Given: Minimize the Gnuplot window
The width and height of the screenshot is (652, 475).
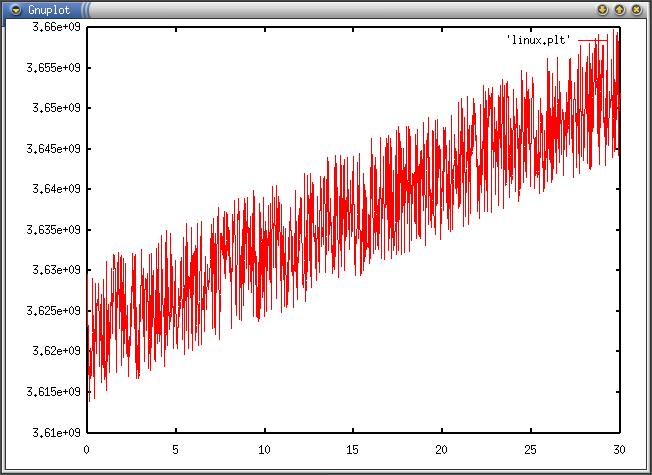Looking at the screenshot, I should [x=603, y=10].
